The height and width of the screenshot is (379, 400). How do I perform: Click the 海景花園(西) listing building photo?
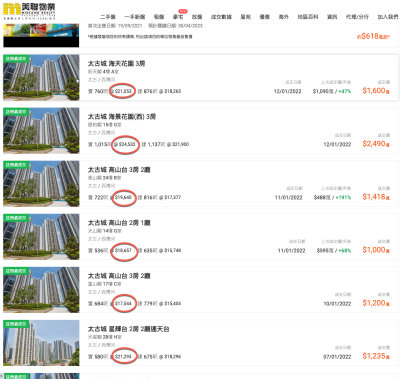[x=41, y=130]
